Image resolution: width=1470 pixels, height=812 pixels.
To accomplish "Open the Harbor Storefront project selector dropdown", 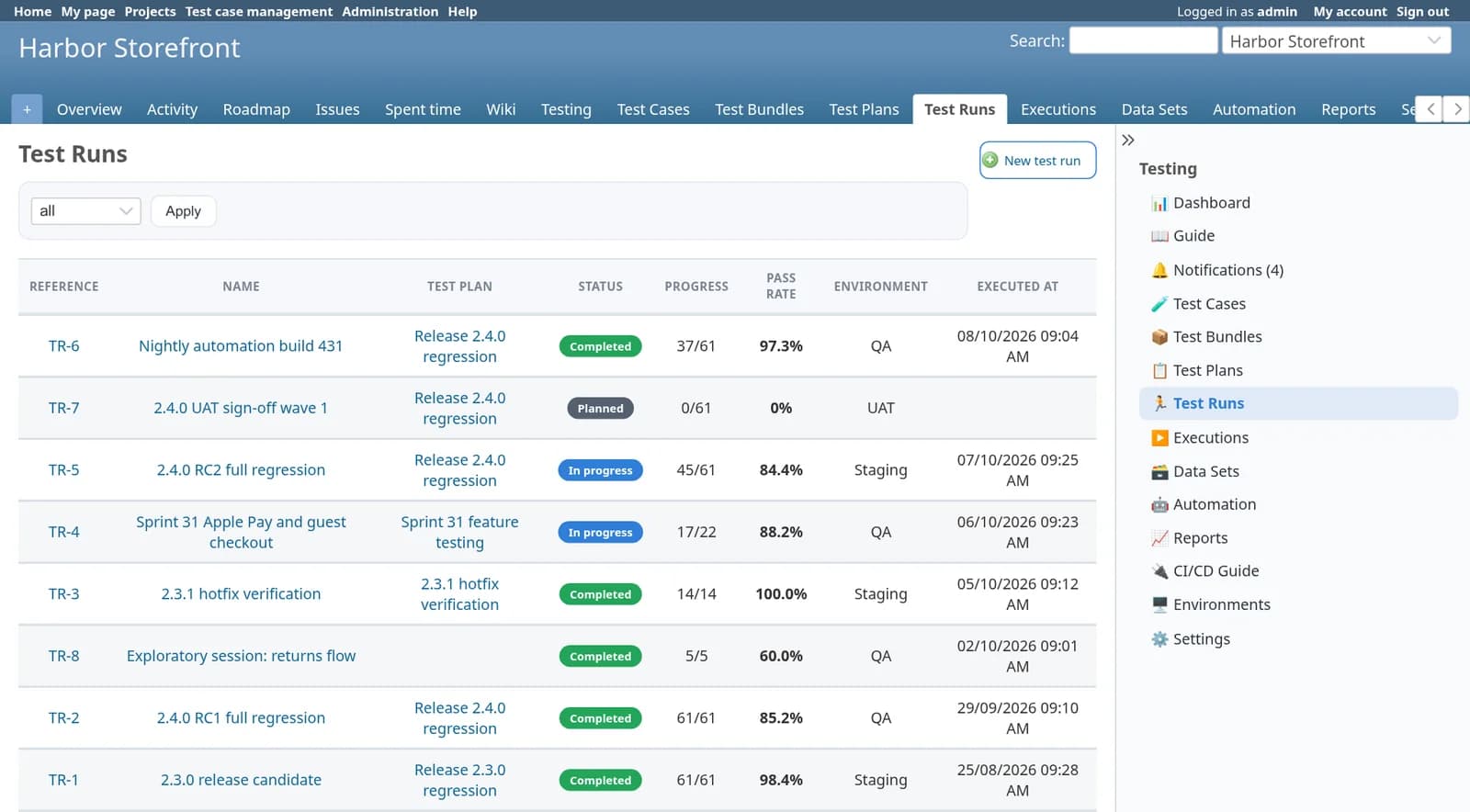I will click(1336, 40).
